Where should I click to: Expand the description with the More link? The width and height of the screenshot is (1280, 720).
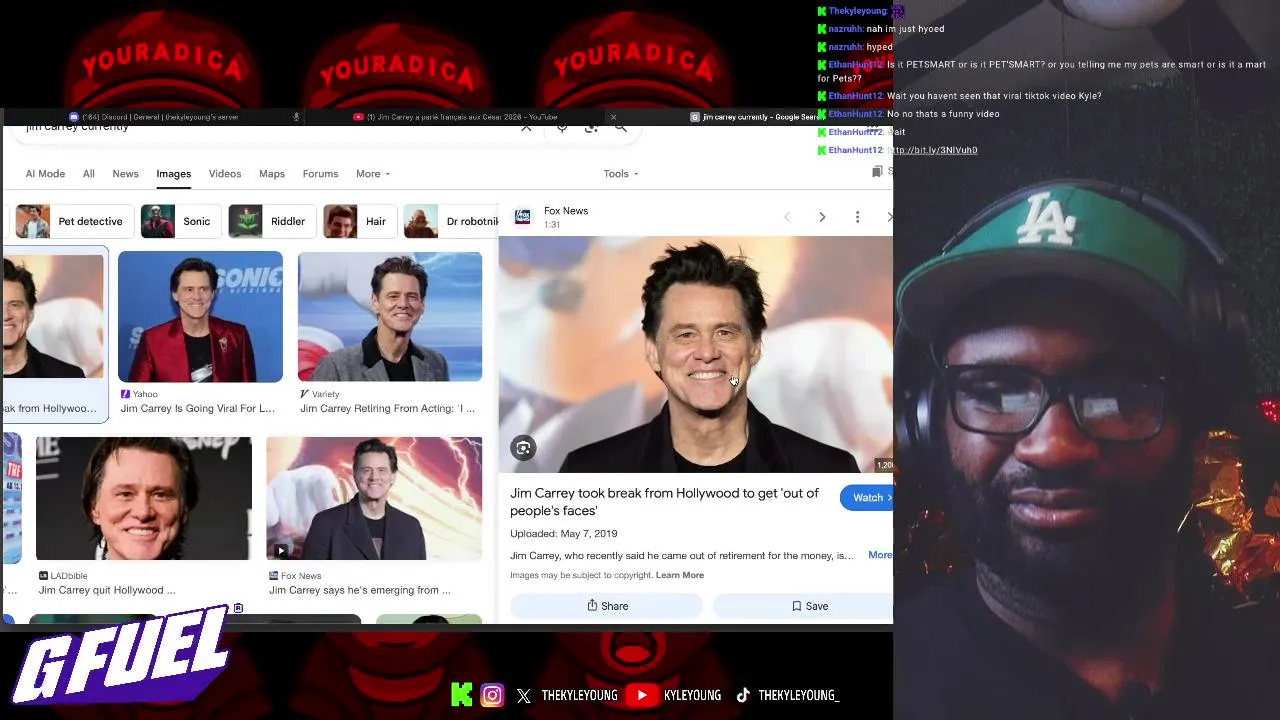pyautogui.click(x=880, y=555)
